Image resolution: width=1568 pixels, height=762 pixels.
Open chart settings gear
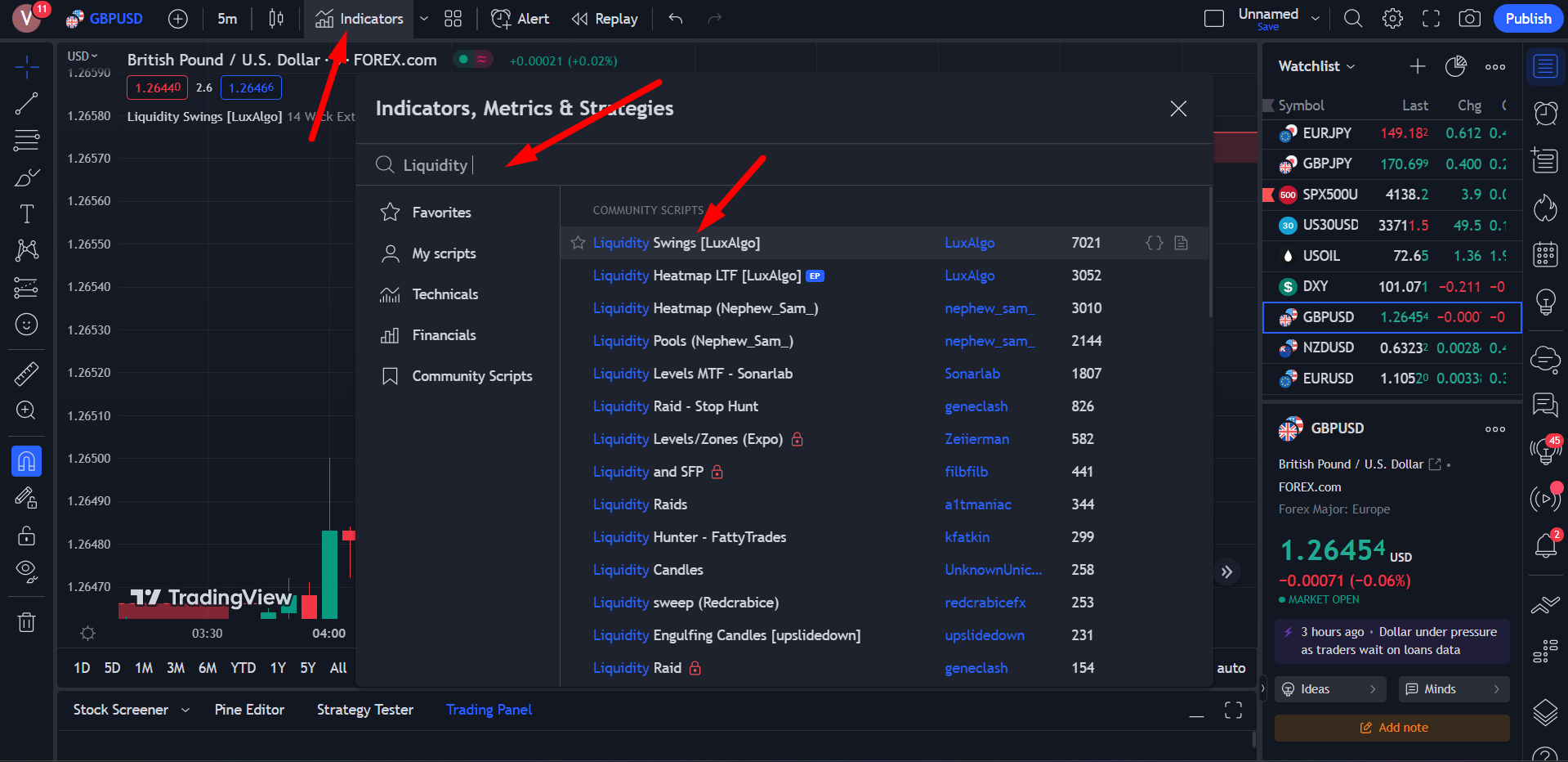[1392, 19]
